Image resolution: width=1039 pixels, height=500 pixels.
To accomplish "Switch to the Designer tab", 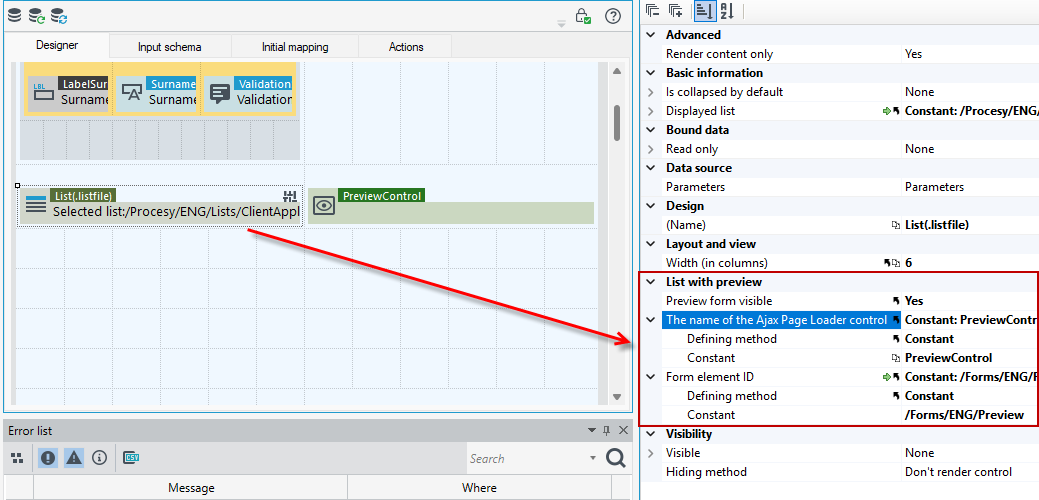I will coord(57,46).
